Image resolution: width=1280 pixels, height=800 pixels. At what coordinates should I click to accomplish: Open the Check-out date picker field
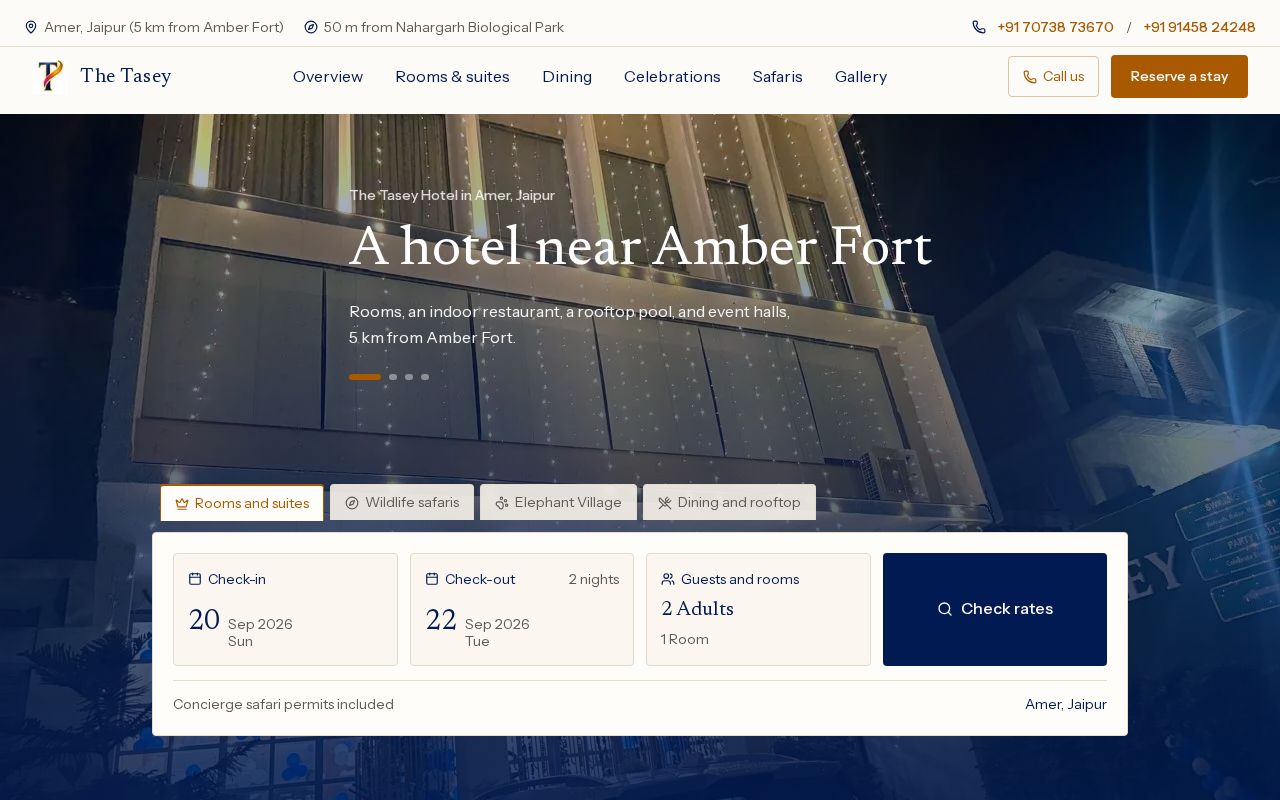point(522,609)
